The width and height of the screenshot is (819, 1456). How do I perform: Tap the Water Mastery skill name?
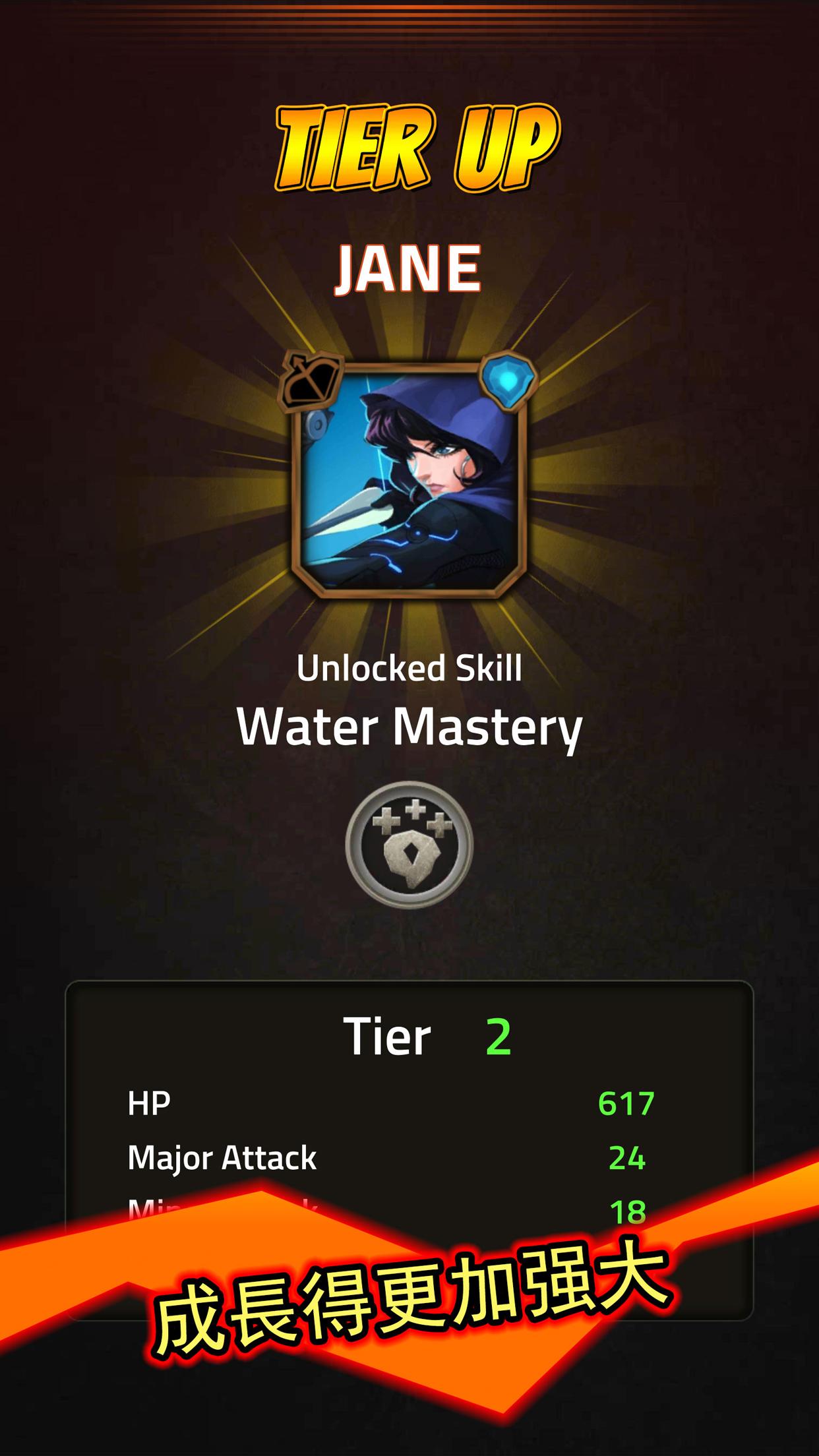pyautogui.click(x=409, y=727)
